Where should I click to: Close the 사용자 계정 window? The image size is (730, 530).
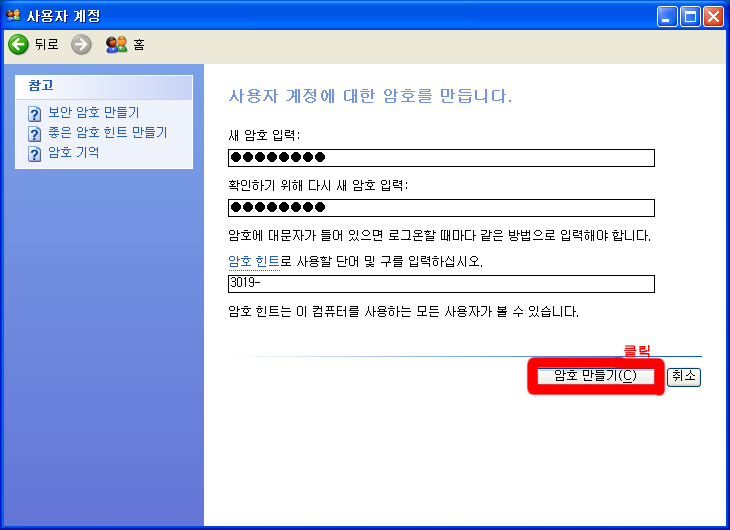pos(713,15)
